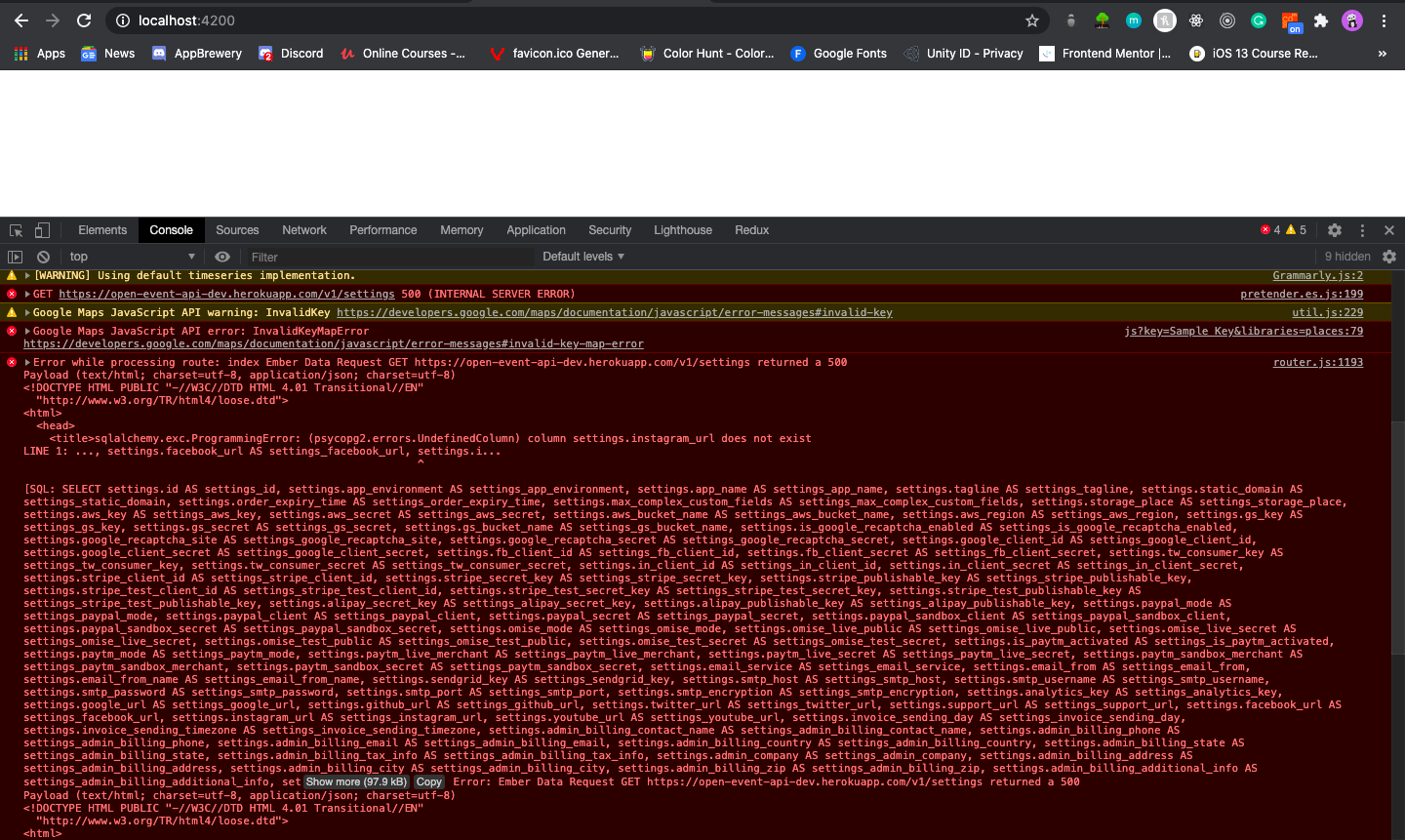Open the invalid-key-map-error documentation link
This screenshot has width=1405, height=840.
(334, 344)
